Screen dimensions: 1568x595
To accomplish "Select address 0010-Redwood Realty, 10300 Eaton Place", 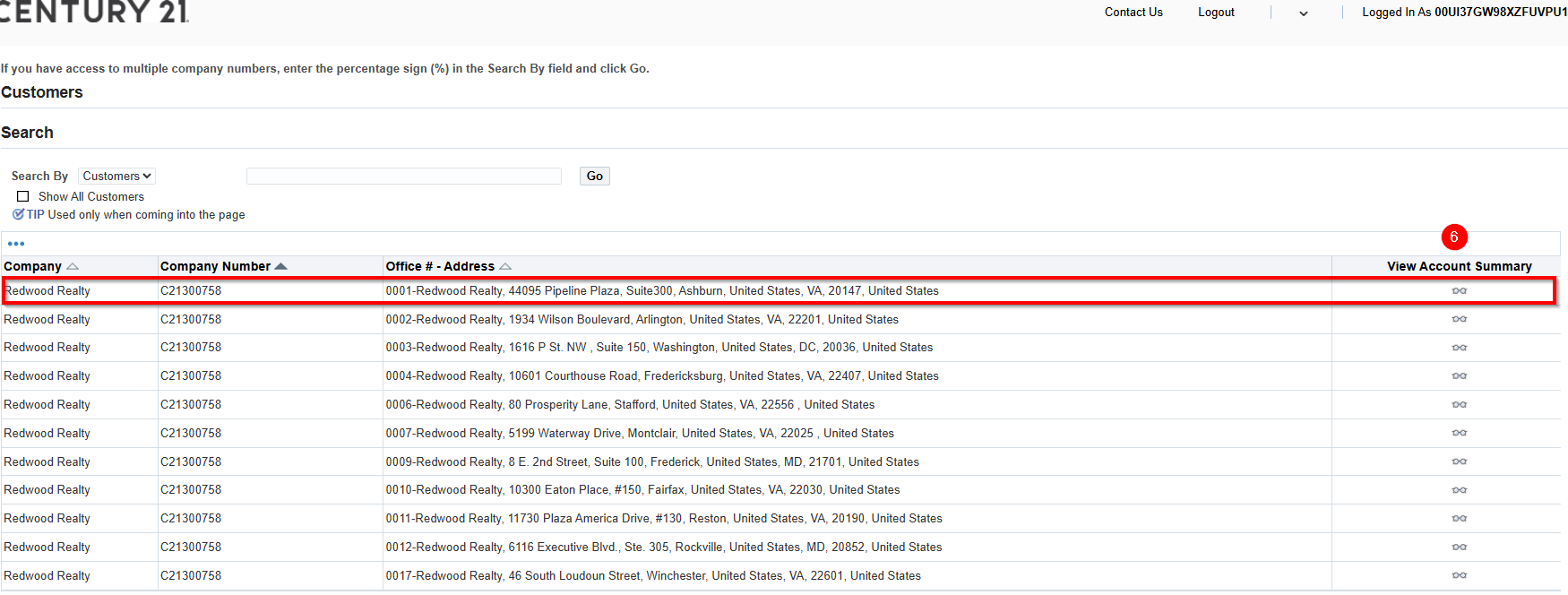I will tap(643, 490).
